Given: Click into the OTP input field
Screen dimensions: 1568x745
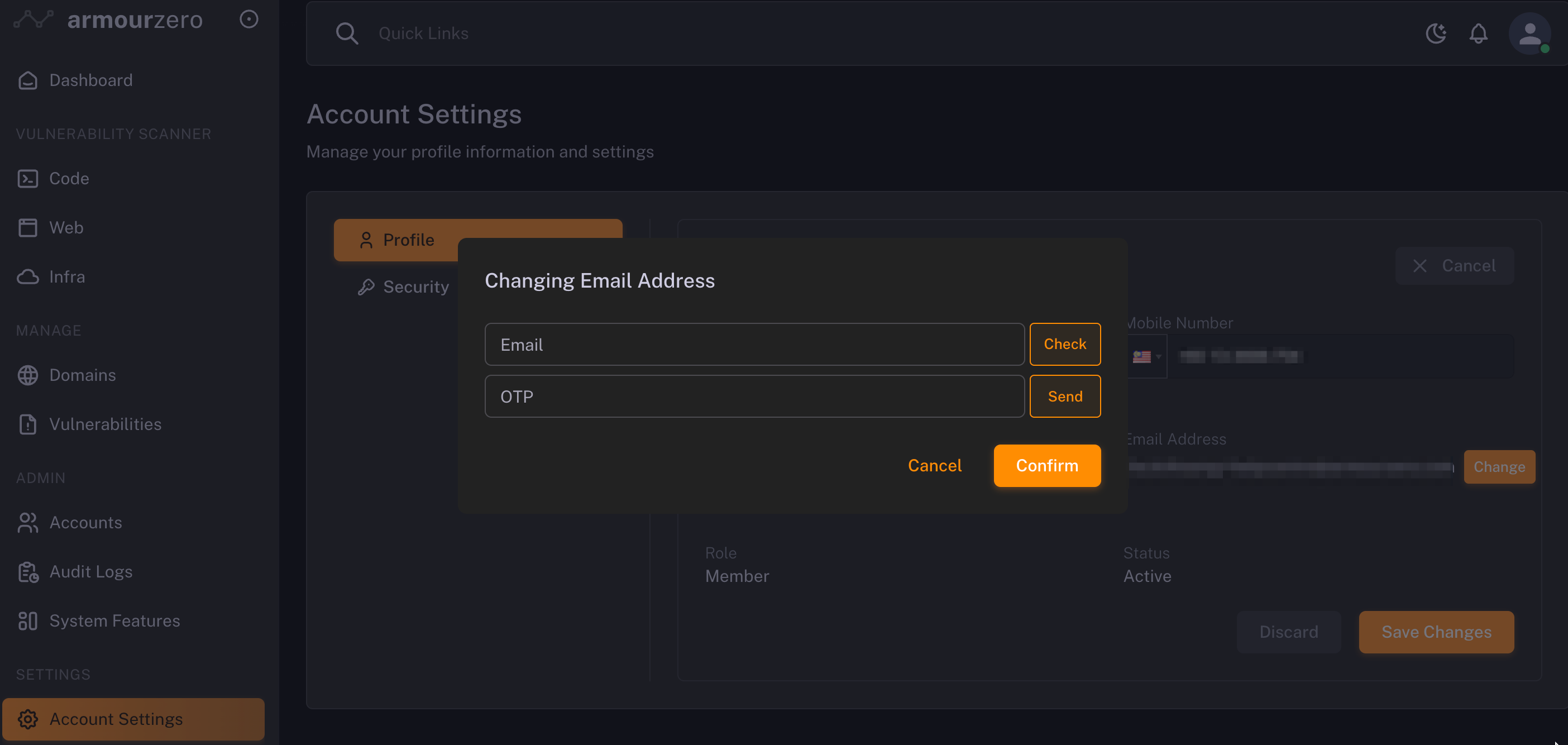Looking at the screenshot, I should [753, 397].
